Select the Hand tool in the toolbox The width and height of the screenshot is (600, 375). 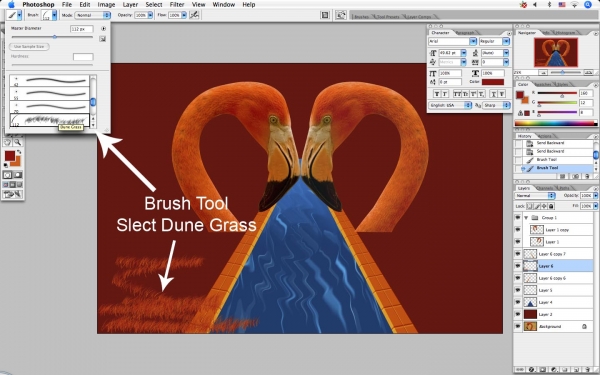coord(8,142)
